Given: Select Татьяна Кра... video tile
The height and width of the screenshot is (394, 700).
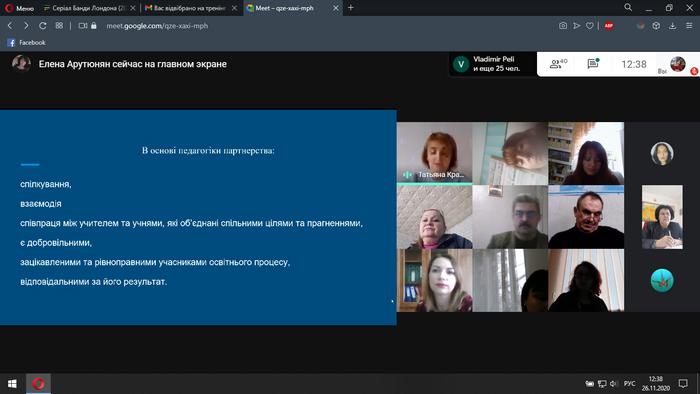Looking at the screenshot, I should [434, 153].
